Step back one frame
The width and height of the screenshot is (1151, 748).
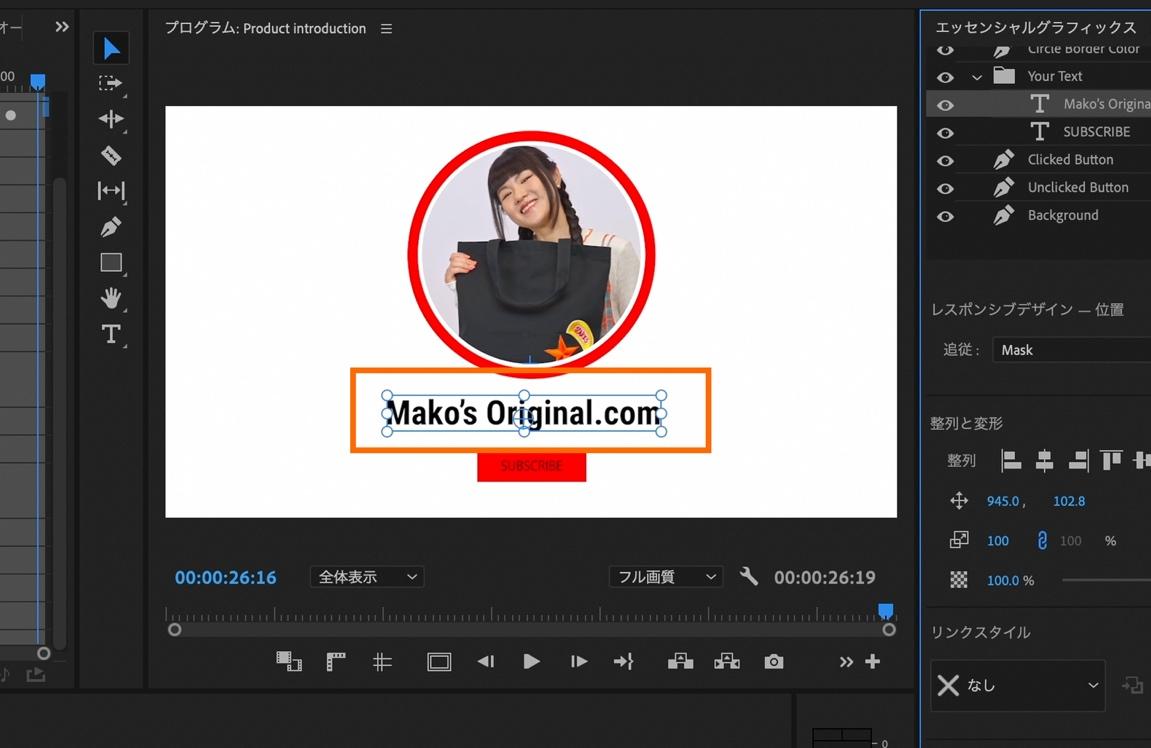tap(485, 661)
